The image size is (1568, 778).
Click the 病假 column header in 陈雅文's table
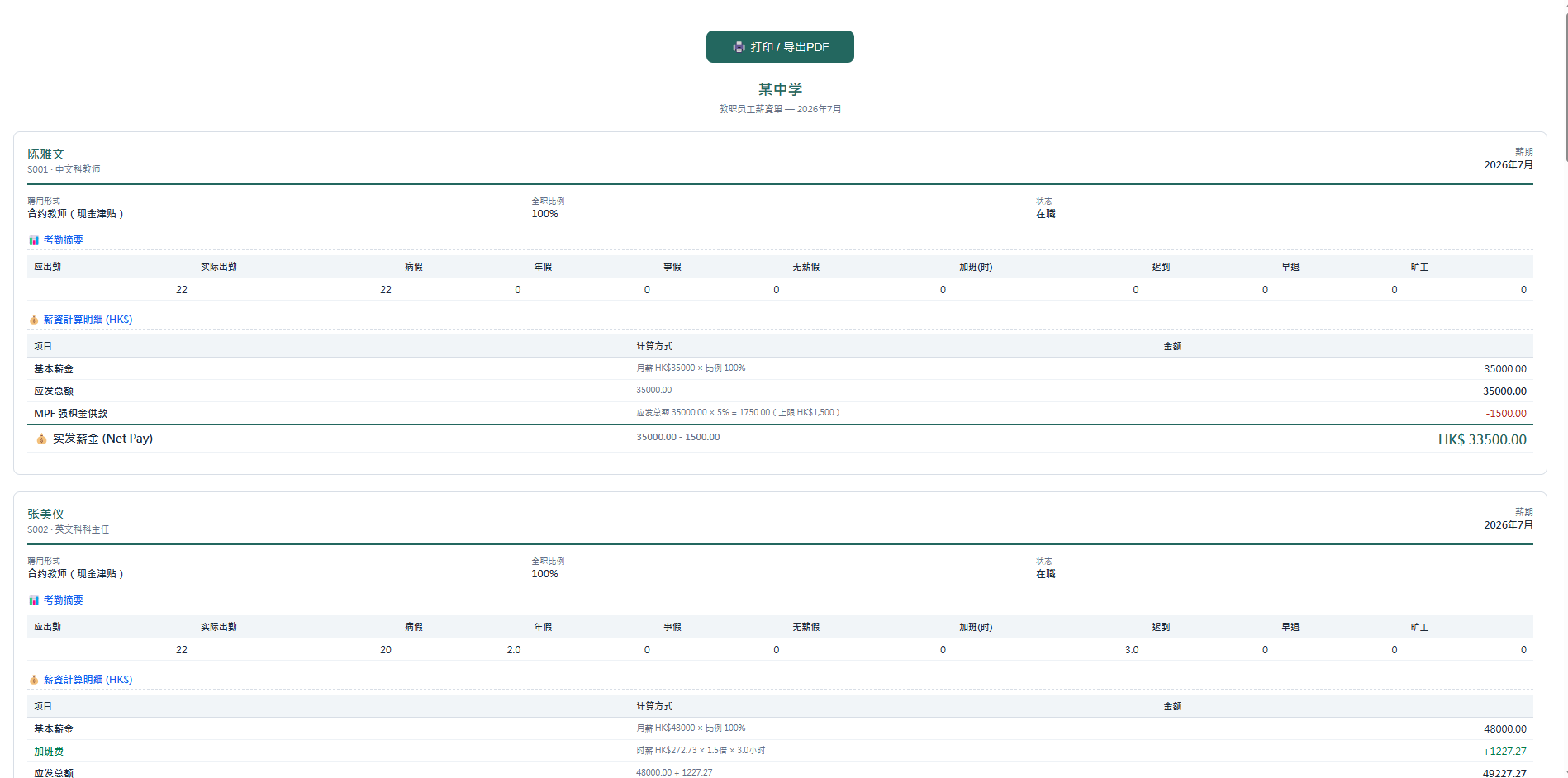pyautogui.click(x=414, y=267)
